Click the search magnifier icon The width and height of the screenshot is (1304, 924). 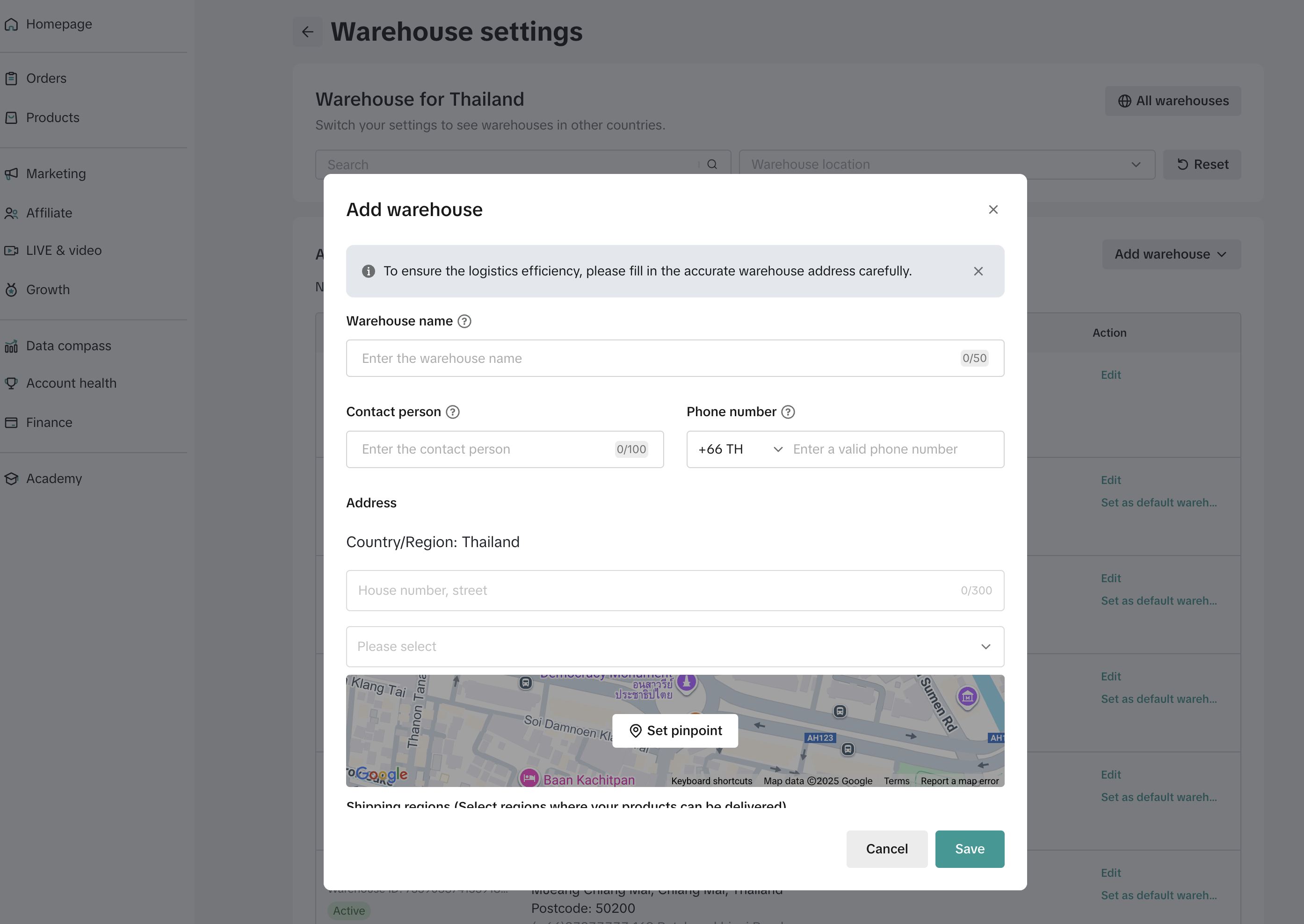(712, 165)
